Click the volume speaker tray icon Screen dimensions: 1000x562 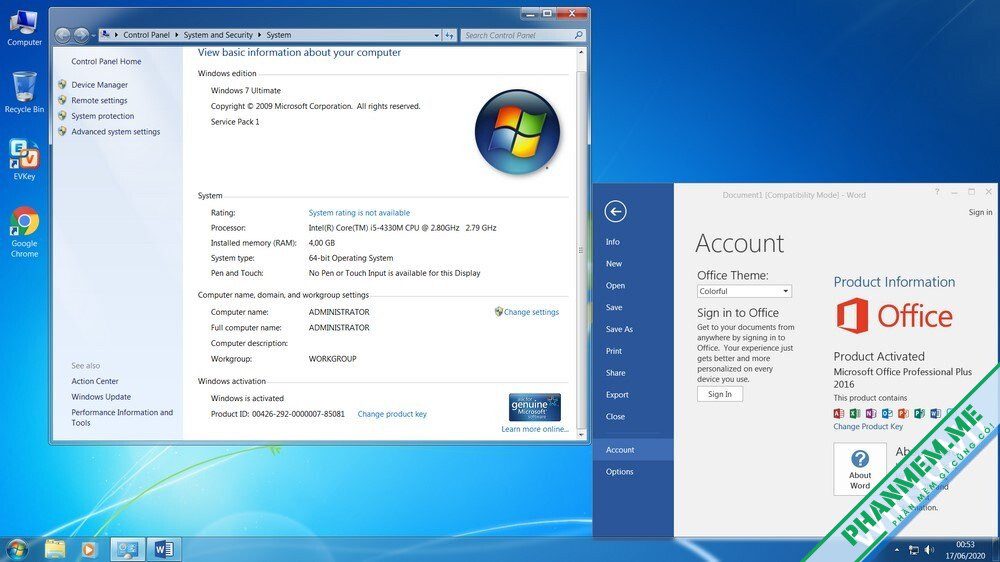[929, 550]
